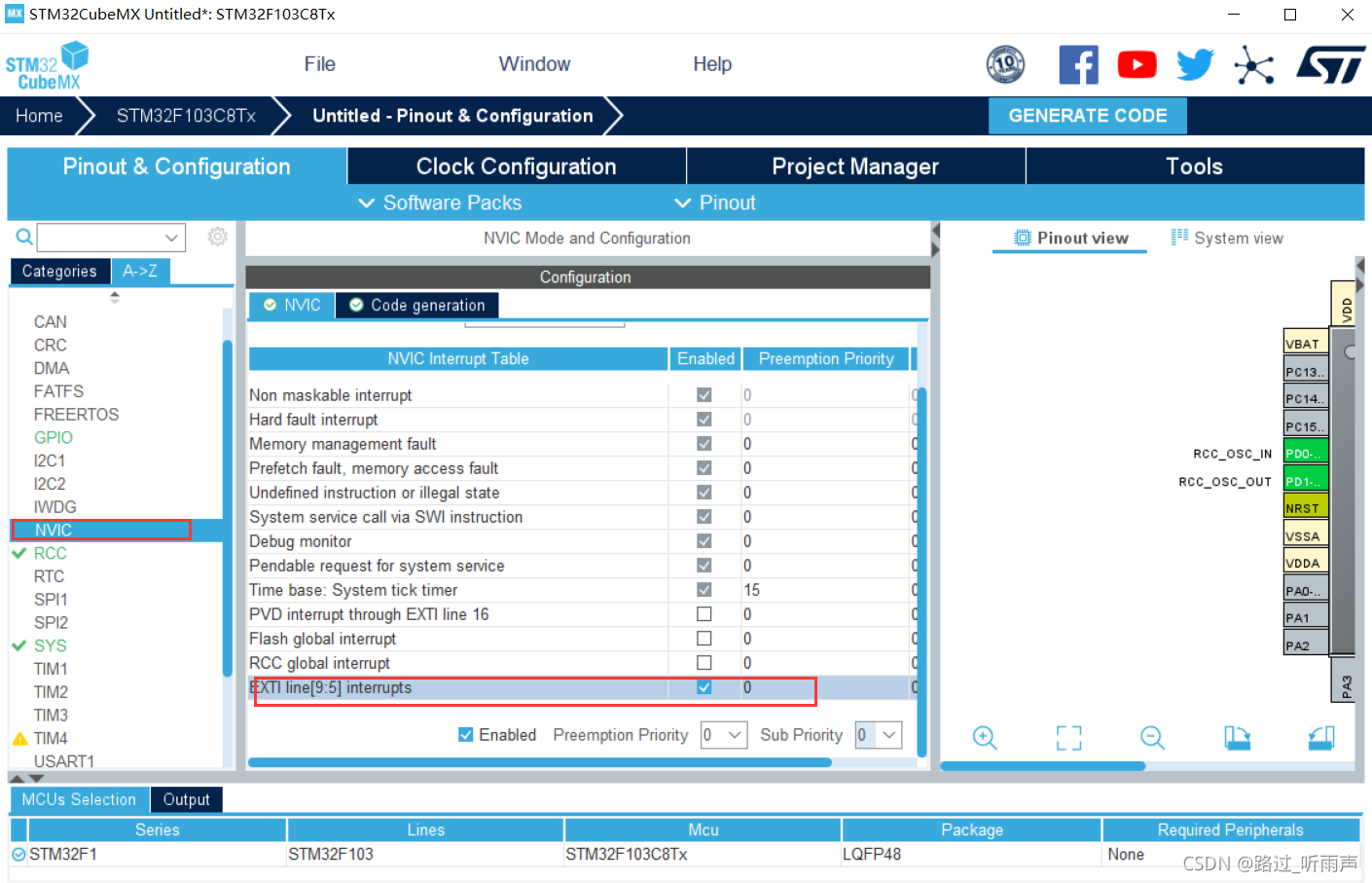This screenshot has height=883, width=1372.
Task: Click the PC13 pin on the chip
Action: coord(1306,371)
